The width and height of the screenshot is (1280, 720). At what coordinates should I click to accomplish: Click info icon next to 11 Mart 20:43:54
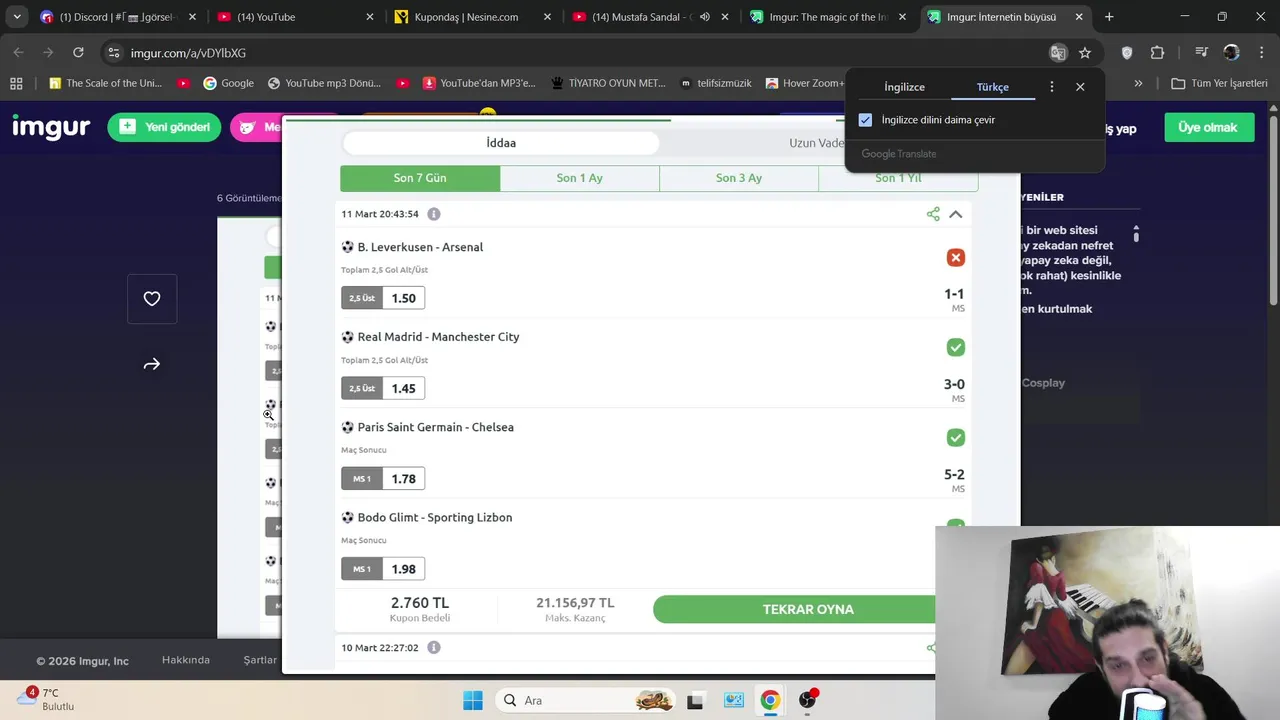[x=434, y=214]
